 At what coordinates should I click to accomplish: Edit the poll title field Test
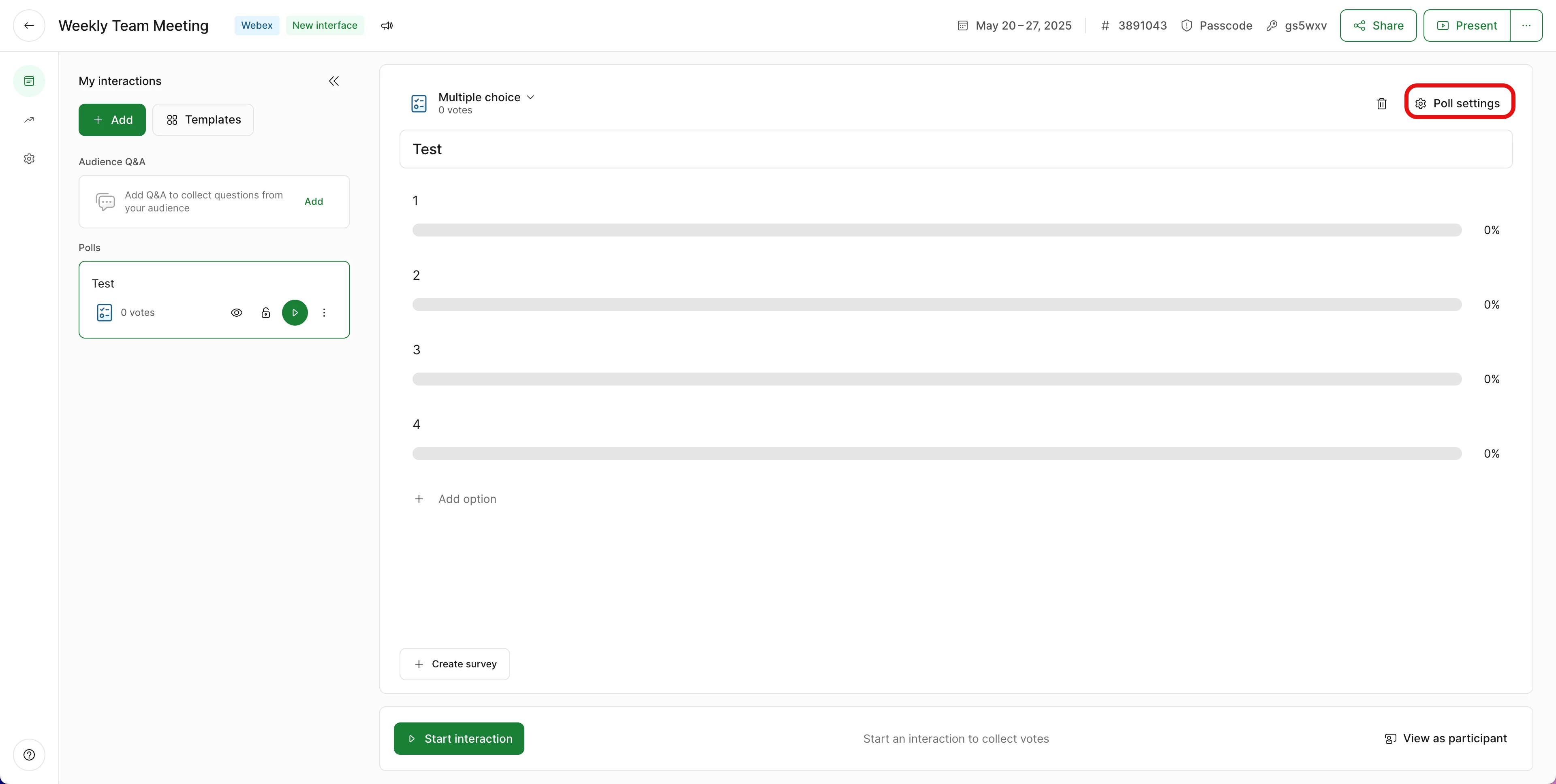point(955,149)
